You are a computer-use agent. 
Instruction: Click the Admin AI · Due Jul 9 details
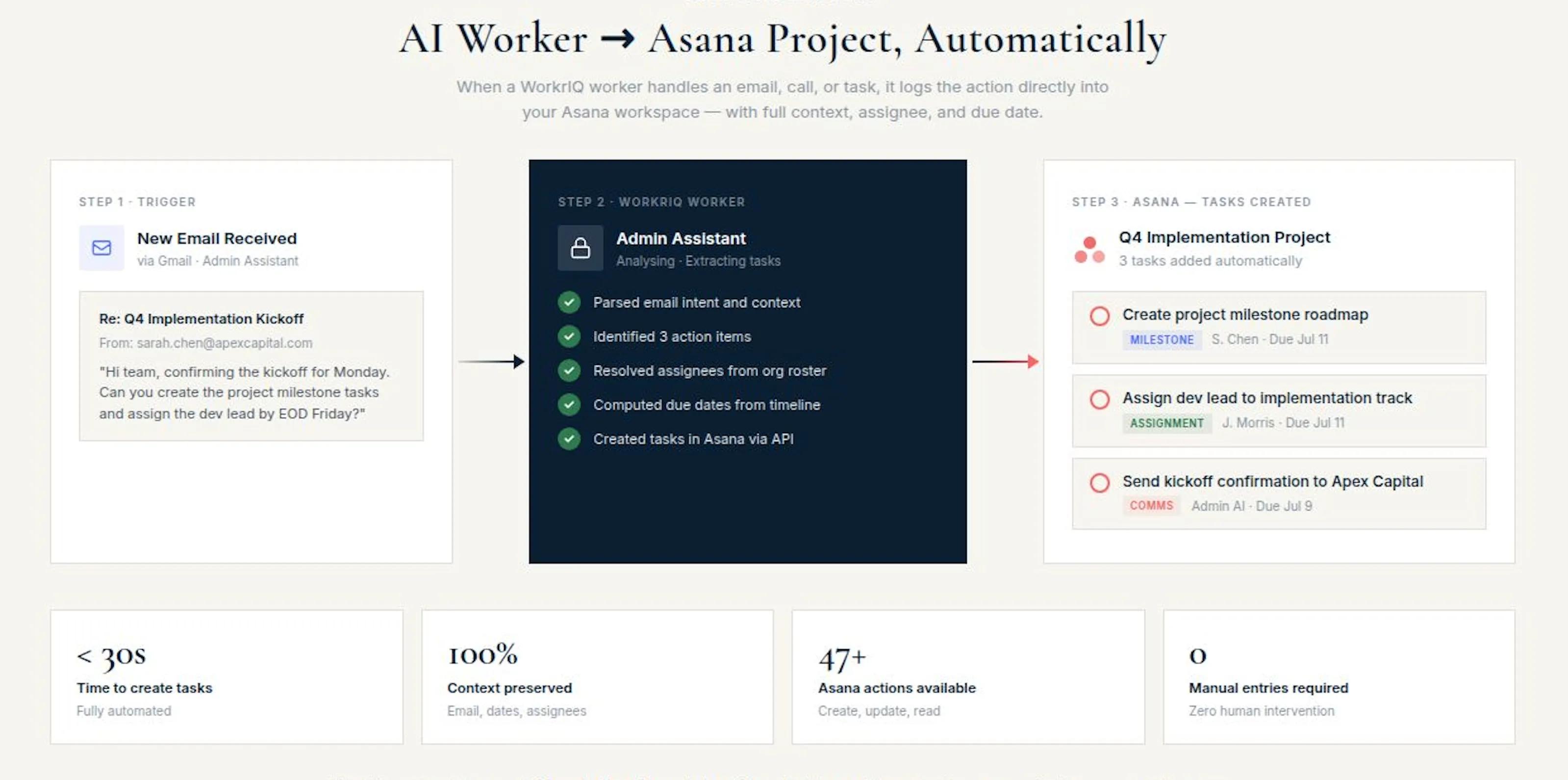click(x=1251, y=507)
